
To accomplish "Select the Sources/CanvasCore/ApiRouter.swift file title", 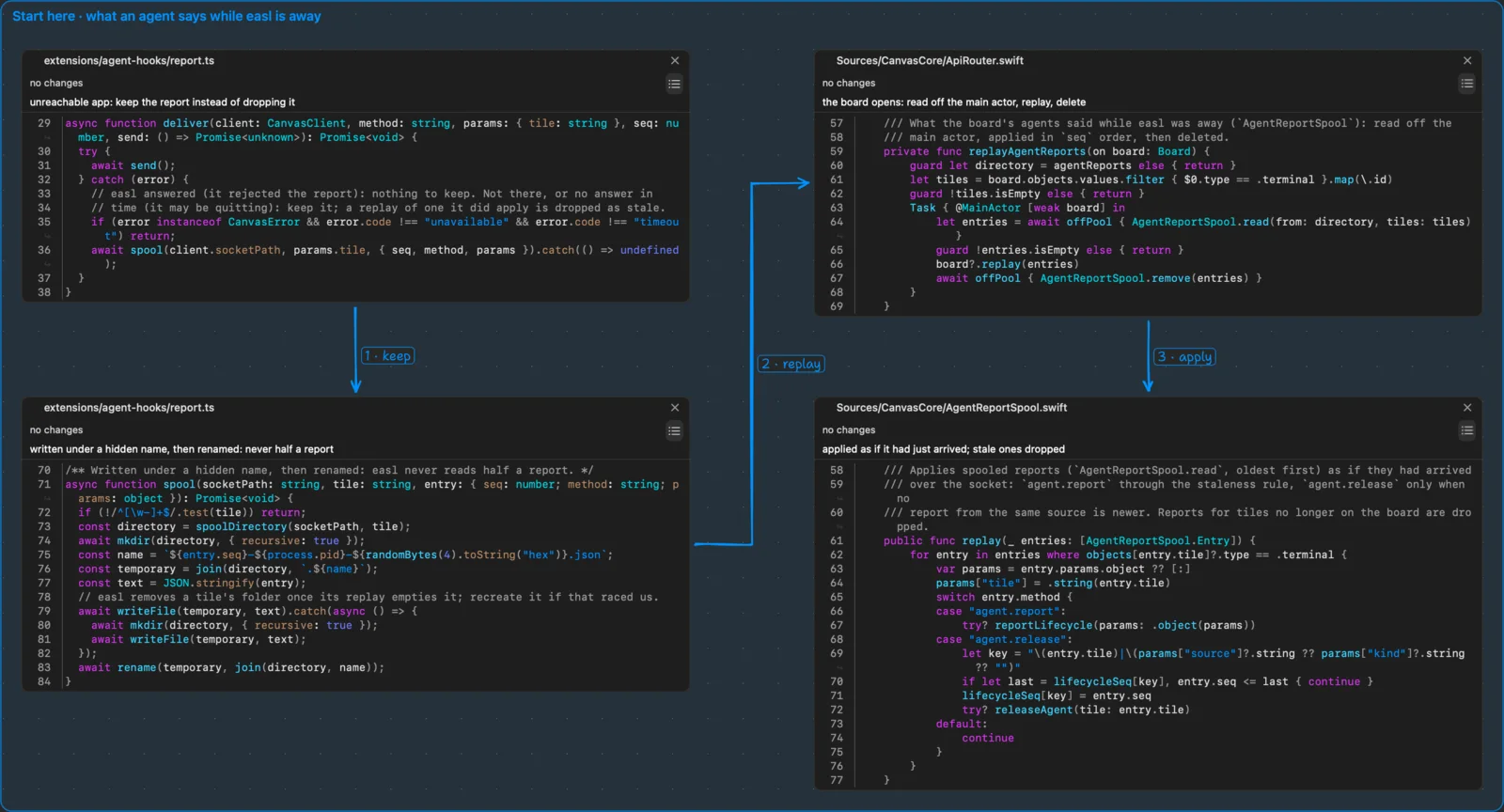I will (930, 60).
